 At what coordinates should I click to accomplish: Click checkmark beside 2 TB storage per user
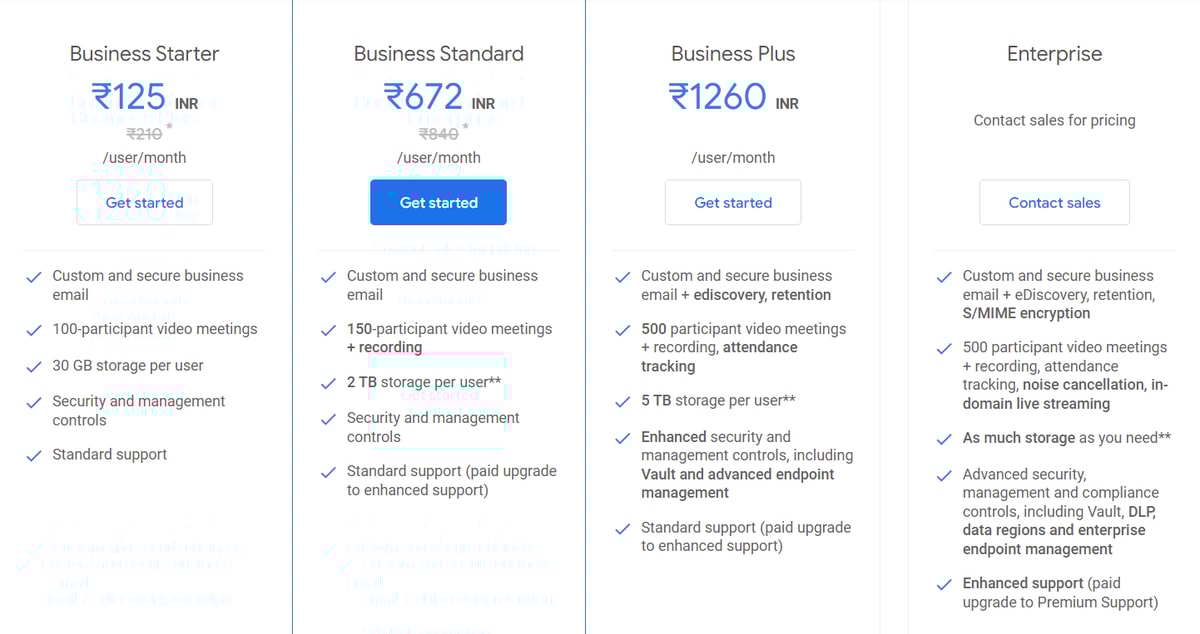(x=328, y=383)
